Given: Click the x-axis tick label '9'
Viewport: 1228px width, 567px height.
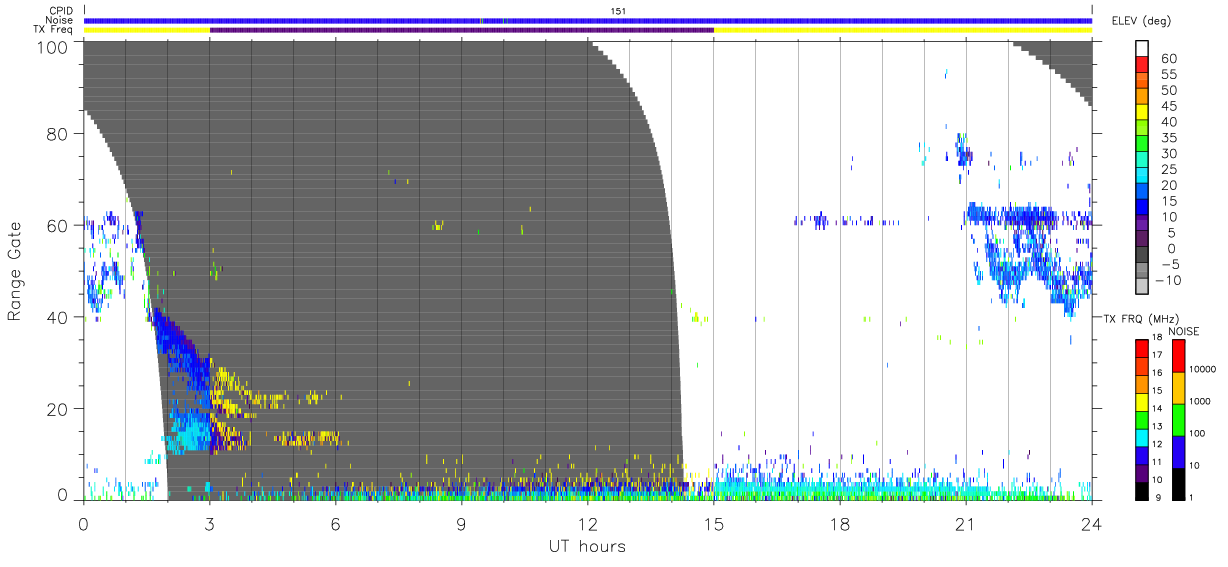Looking at the screenshot, I should click(461, 523).
